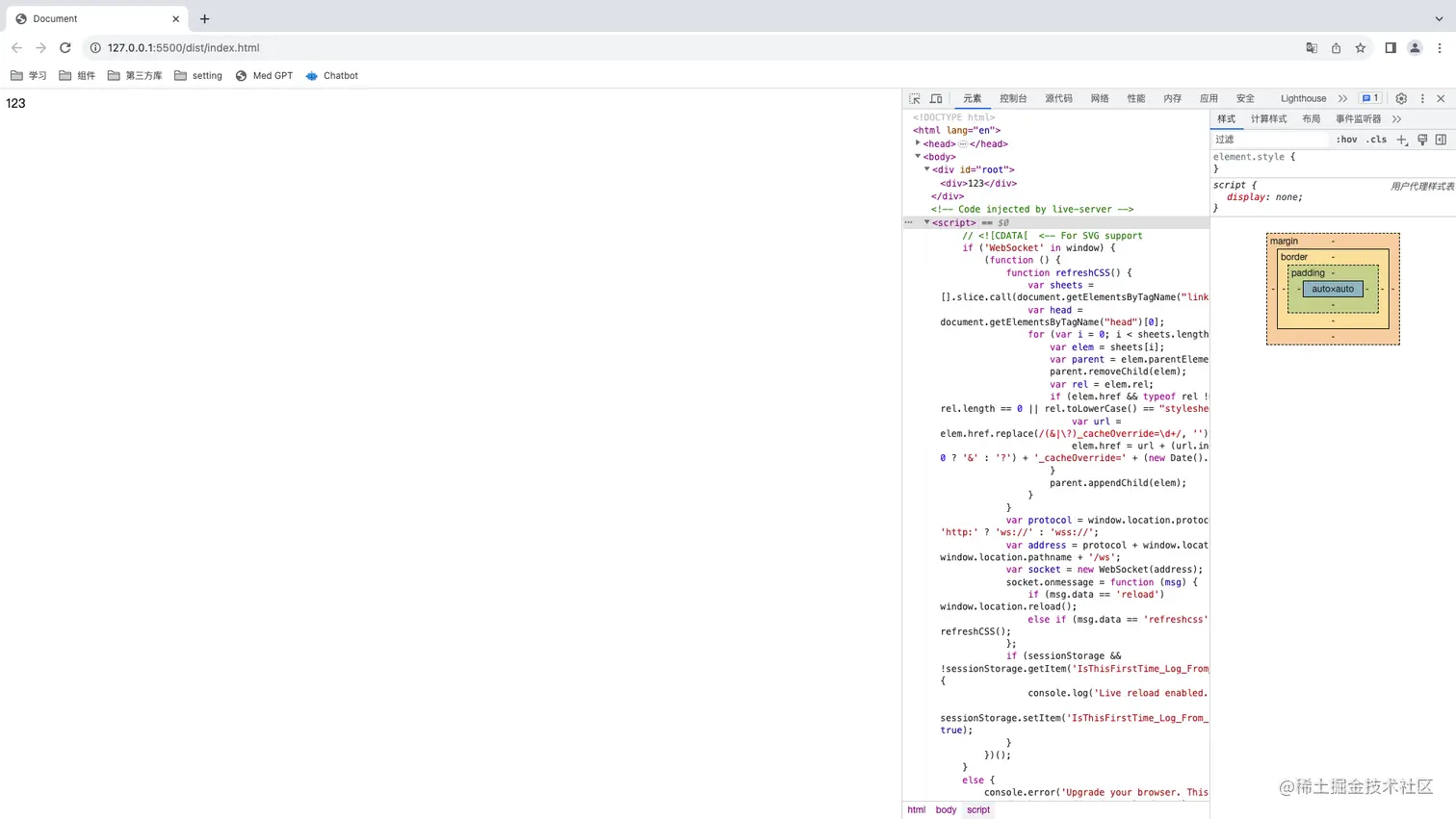Open the 安全 tab

pos(1245,98)
